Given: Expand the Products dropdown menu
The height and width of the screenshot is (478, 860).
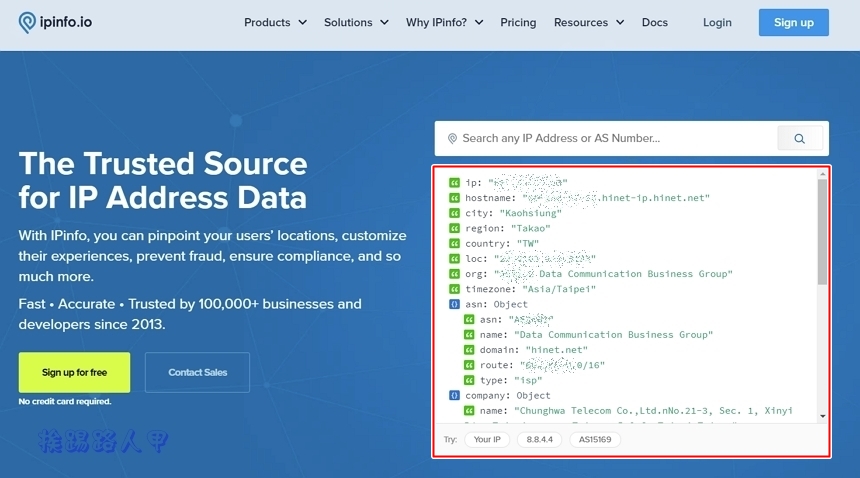Looking at the screenshot, I should tap(275, 22).
